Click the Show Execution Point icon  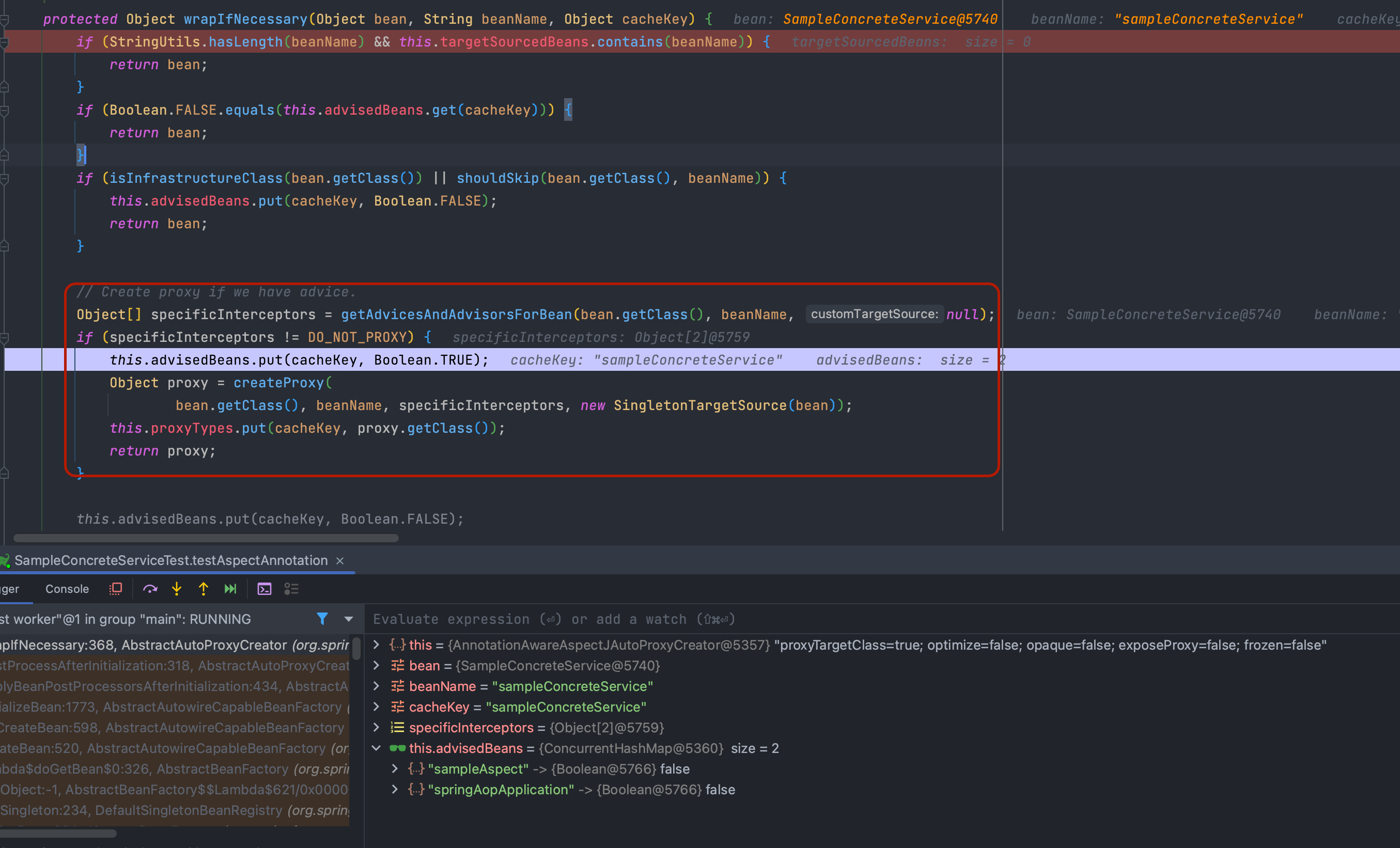click(116, 589)
